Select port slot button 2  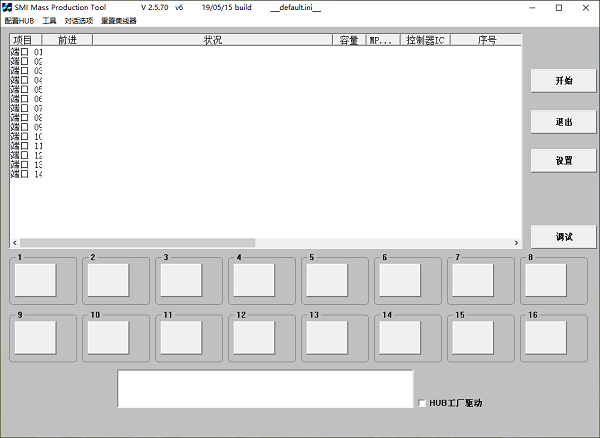[x=108, y=280]
